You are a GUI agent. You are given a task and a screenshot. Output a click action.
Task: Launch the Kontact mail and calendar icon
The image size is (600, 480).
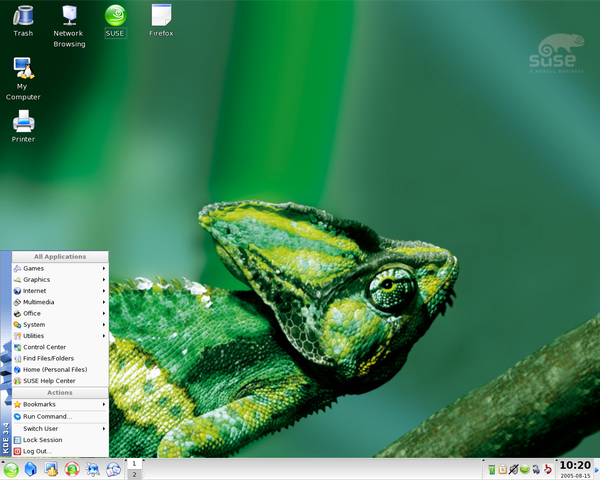coord(113,469)
